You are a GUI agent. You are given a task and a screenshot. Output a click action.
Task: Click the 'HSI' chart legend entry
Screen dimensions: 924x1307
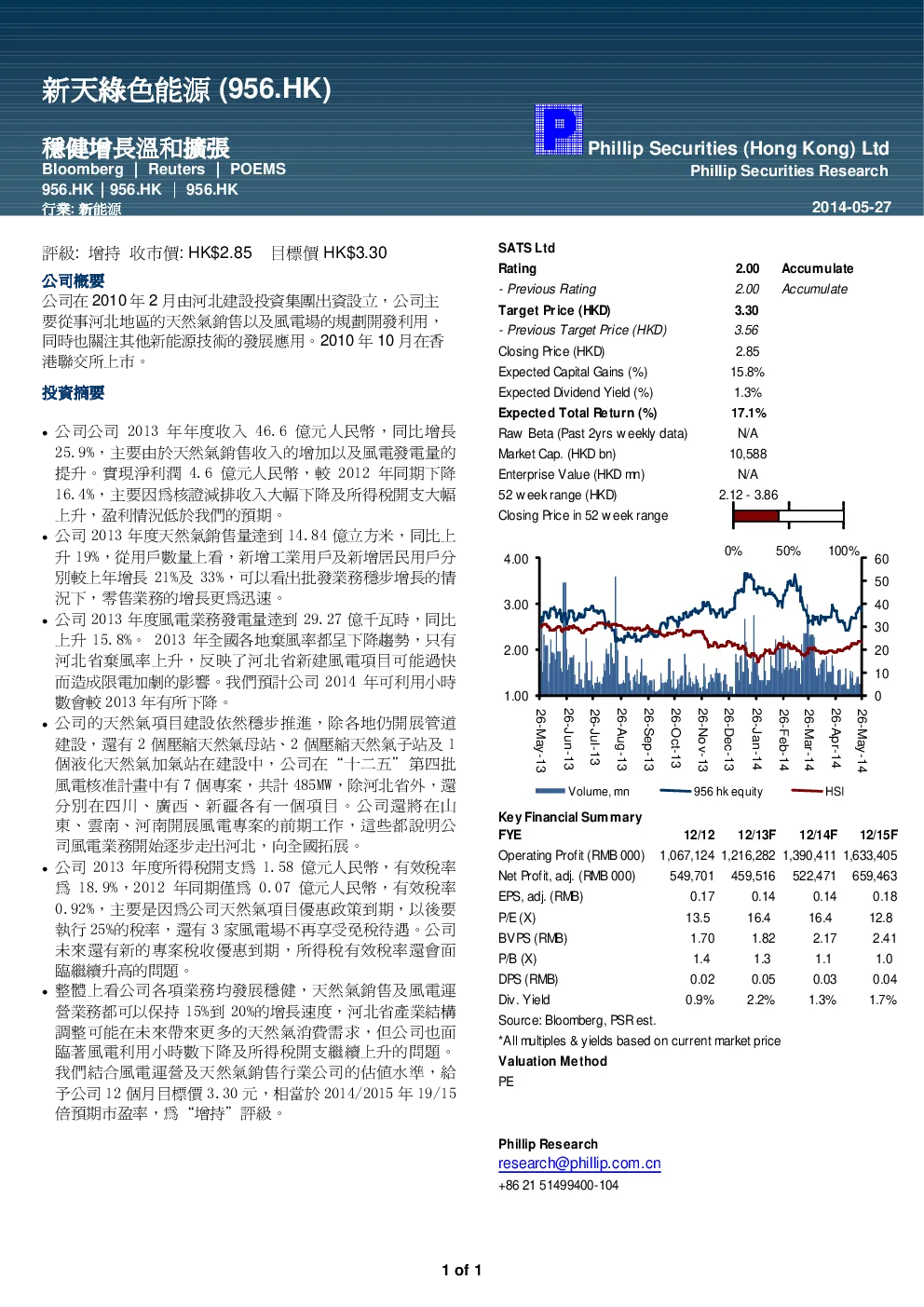tap(817, 791)
